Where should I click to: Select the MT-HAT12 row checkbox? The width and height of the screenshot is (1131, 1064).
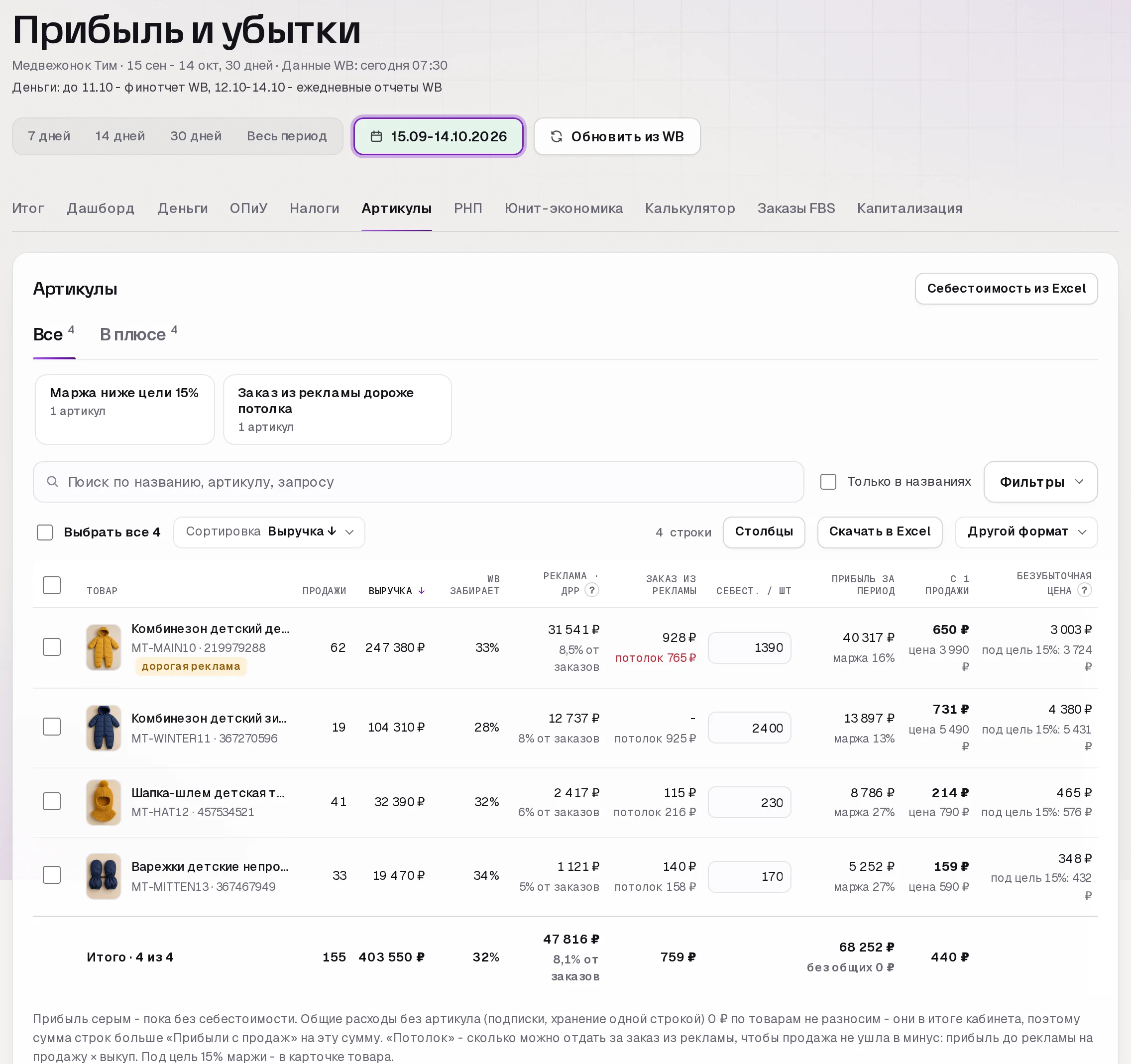(x=52, y=801)
